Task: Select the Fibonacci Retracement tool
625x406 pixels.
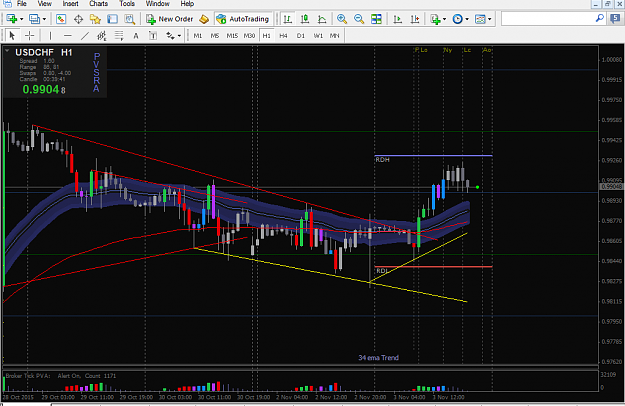Action: [119, 36]
